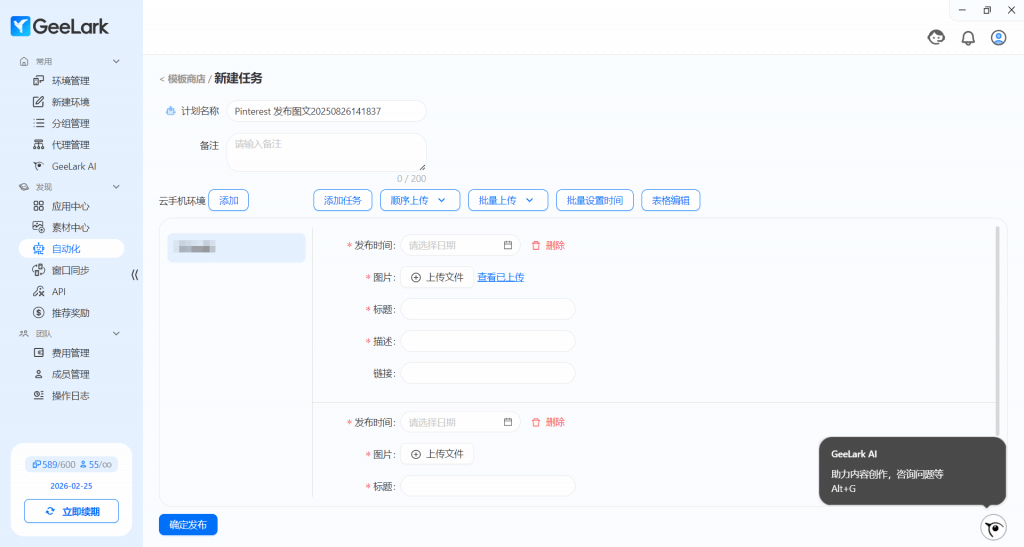Open the 批量上传 dropdown
This screenshot has width=1024, height=547.
point(507,200)
